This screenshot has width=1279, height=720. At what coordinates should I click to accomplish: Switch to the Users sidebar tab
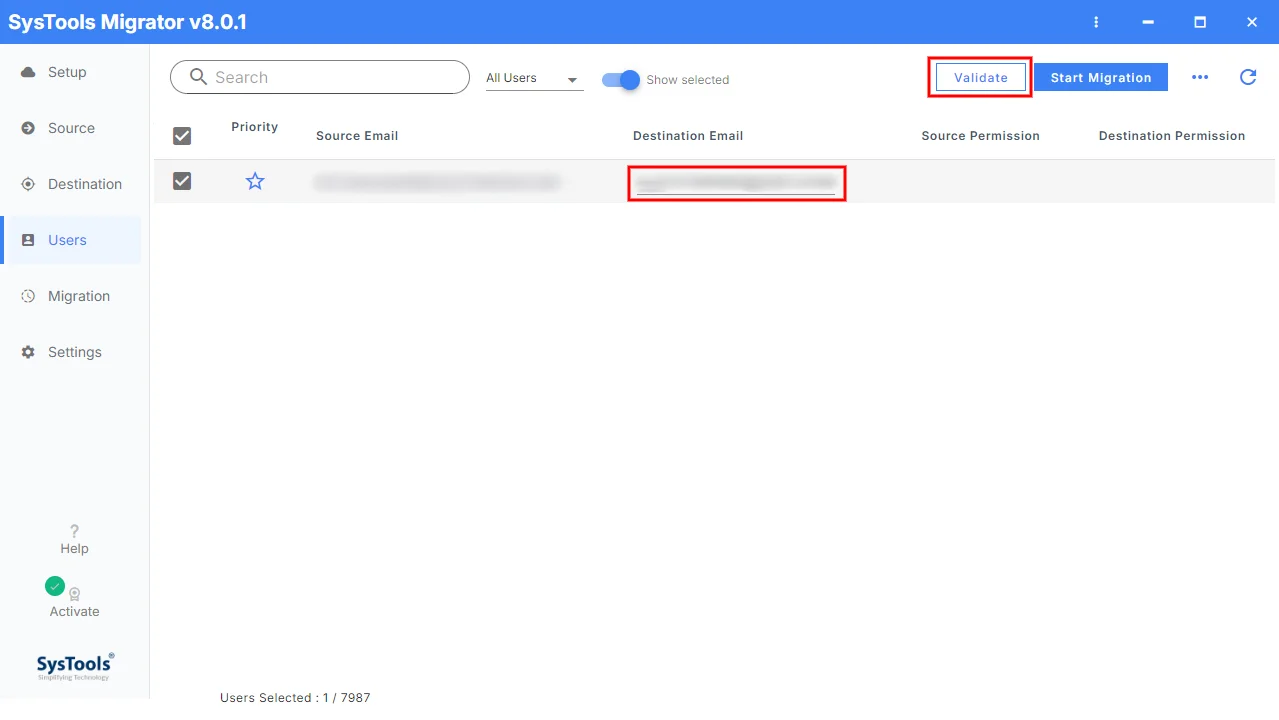[x=70, y=240]
